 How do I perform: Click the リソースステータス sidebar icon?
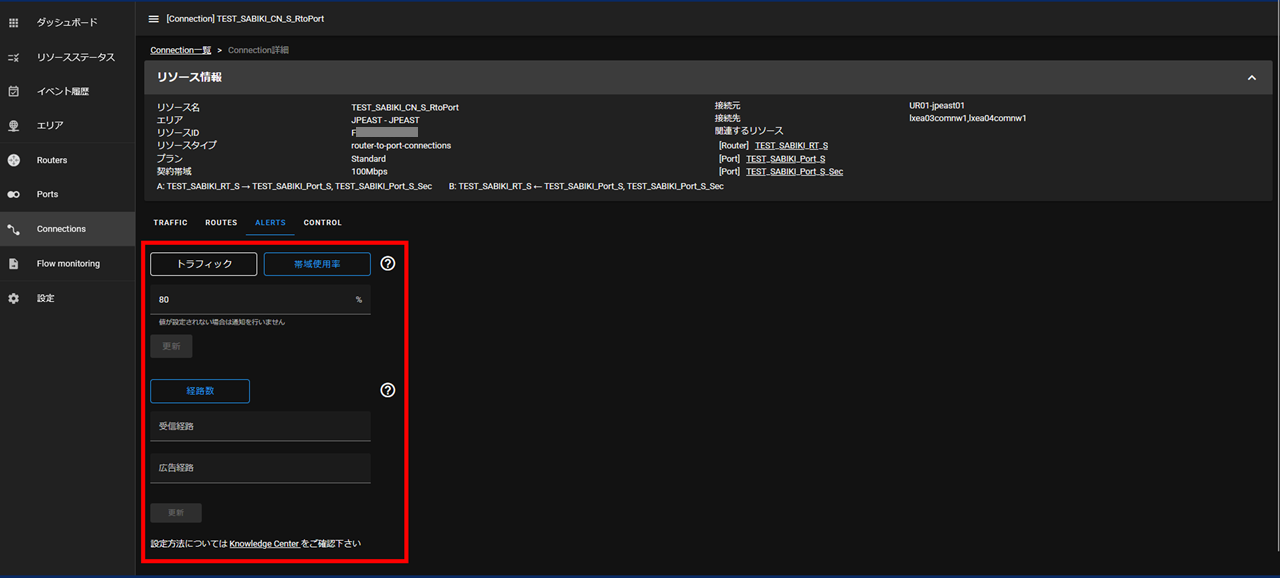[x=14, y=57]
